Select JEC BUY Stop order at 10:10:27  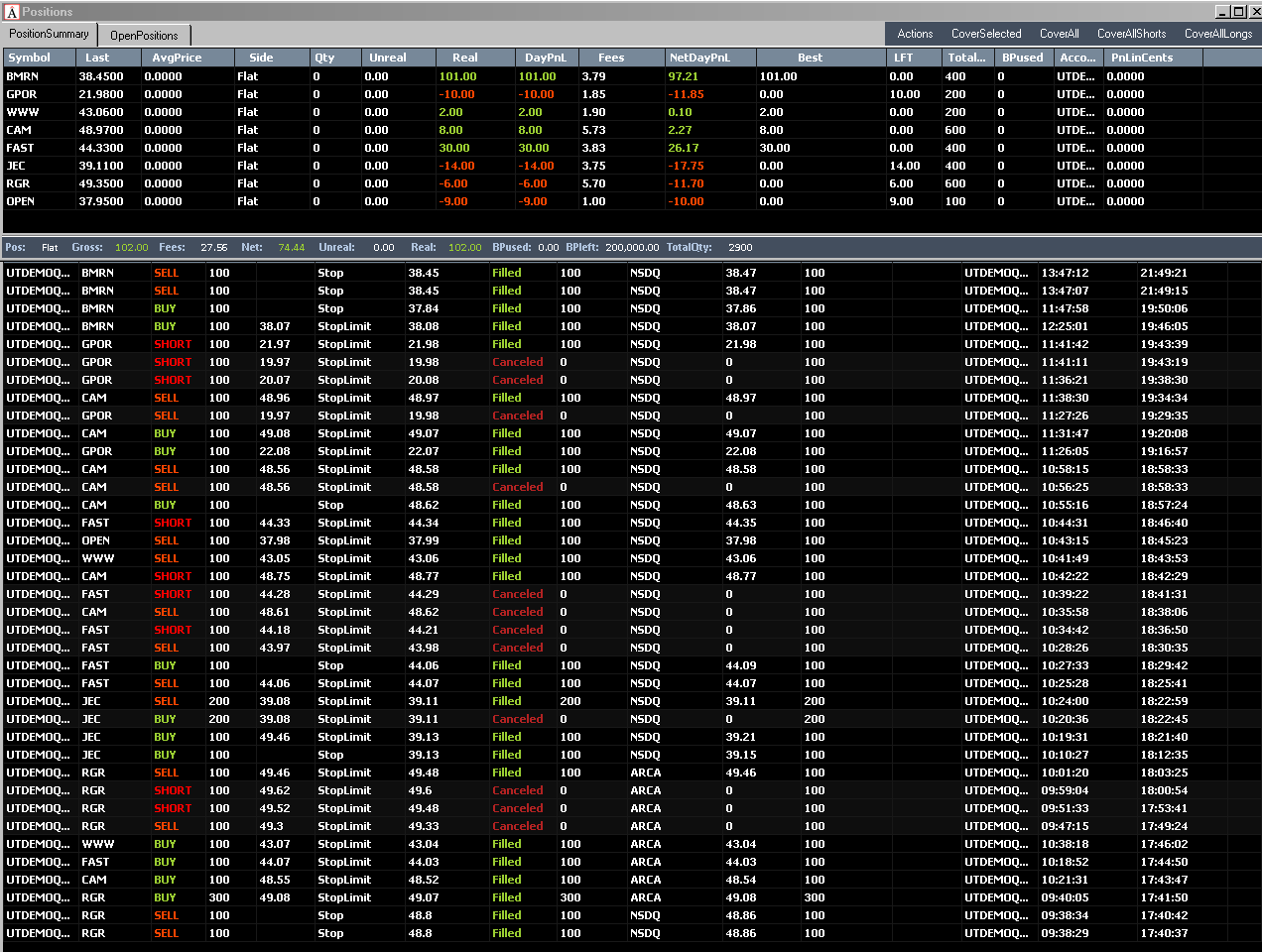pos(631,755)
